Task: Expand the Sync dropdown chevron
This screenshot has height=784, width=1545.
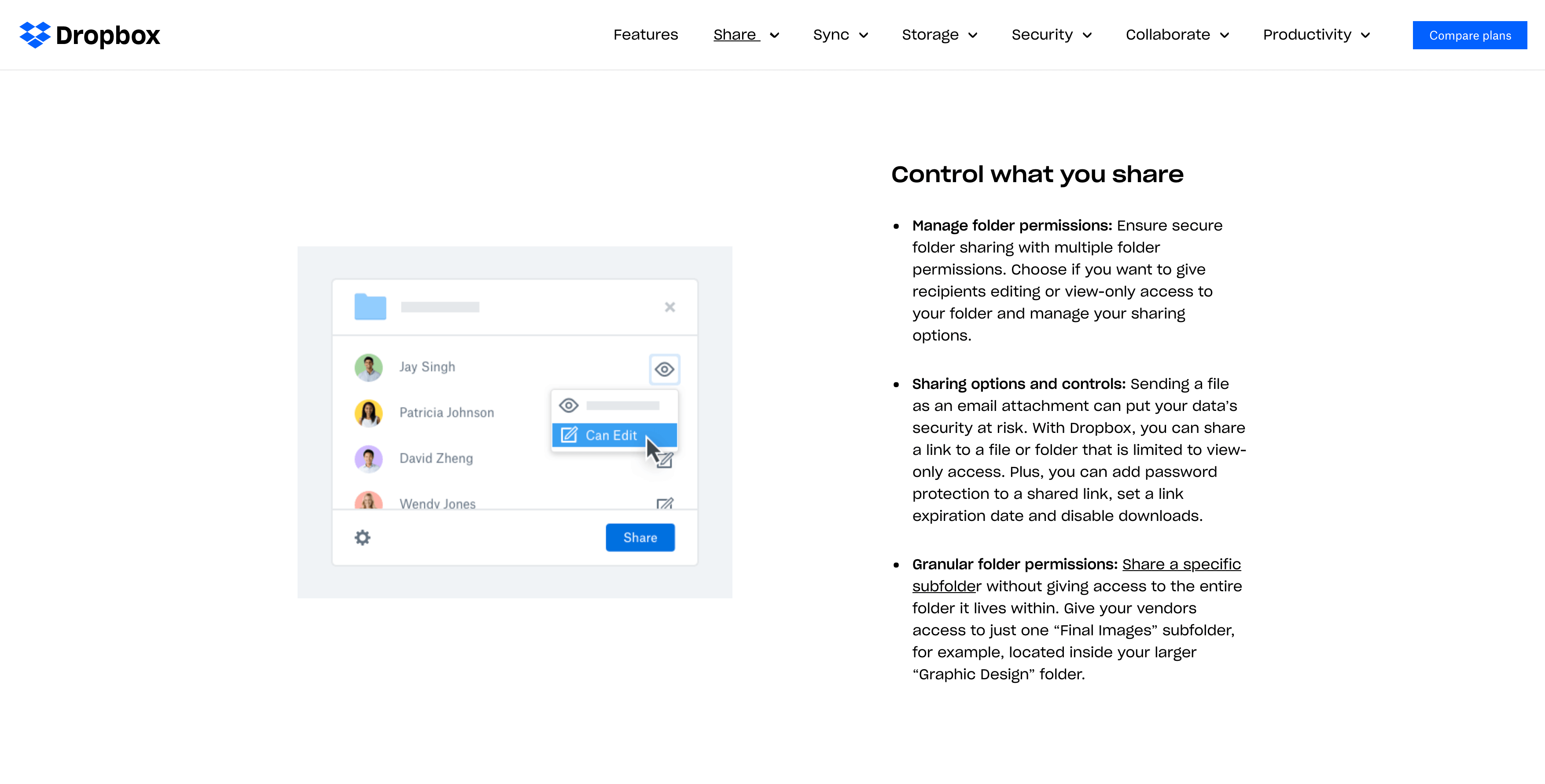Action: 864,35
